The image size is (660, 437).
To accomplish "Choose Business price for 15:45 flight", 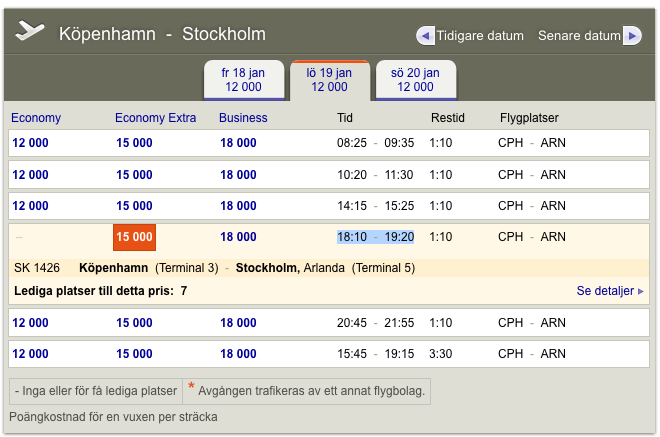I will coord(238,354).
